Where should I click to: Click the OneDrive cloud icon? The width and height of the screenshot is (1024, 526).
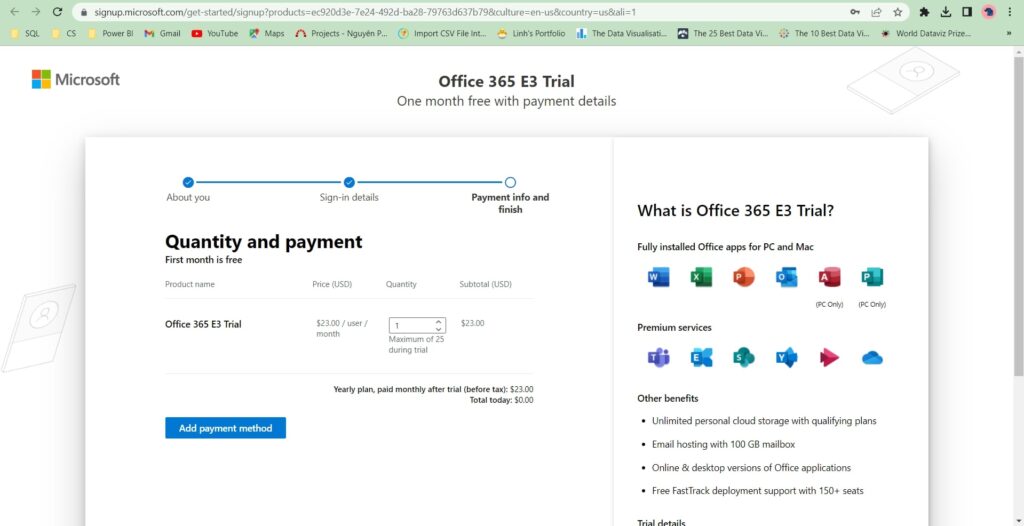[872, 357]
